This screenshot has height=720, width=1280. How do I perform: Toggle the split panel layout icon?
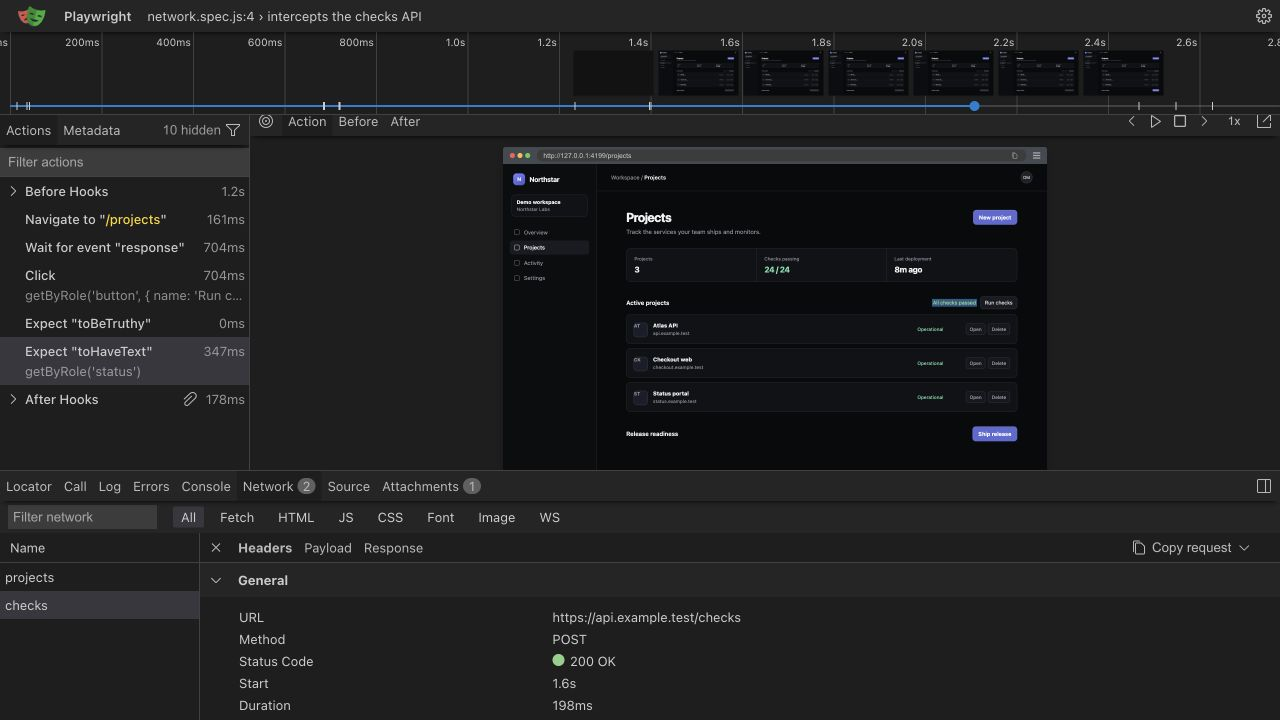tap(1263, 486)
